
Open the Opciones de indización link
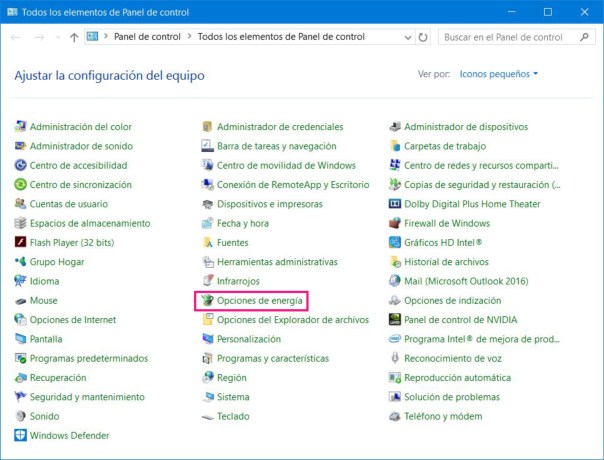(453, 300)
